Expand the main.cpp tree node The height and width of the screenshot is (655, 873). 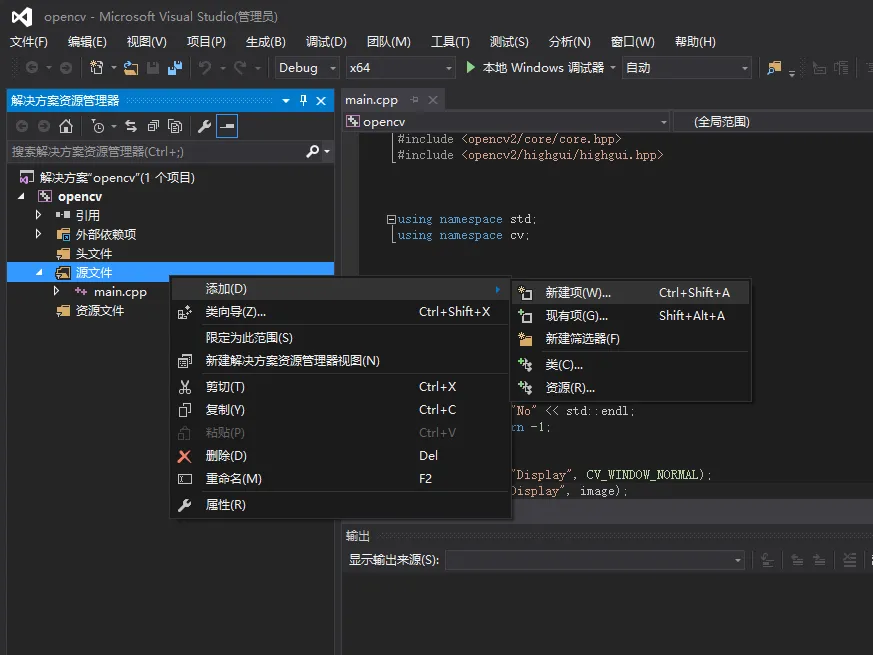click(x=56, y=291)
